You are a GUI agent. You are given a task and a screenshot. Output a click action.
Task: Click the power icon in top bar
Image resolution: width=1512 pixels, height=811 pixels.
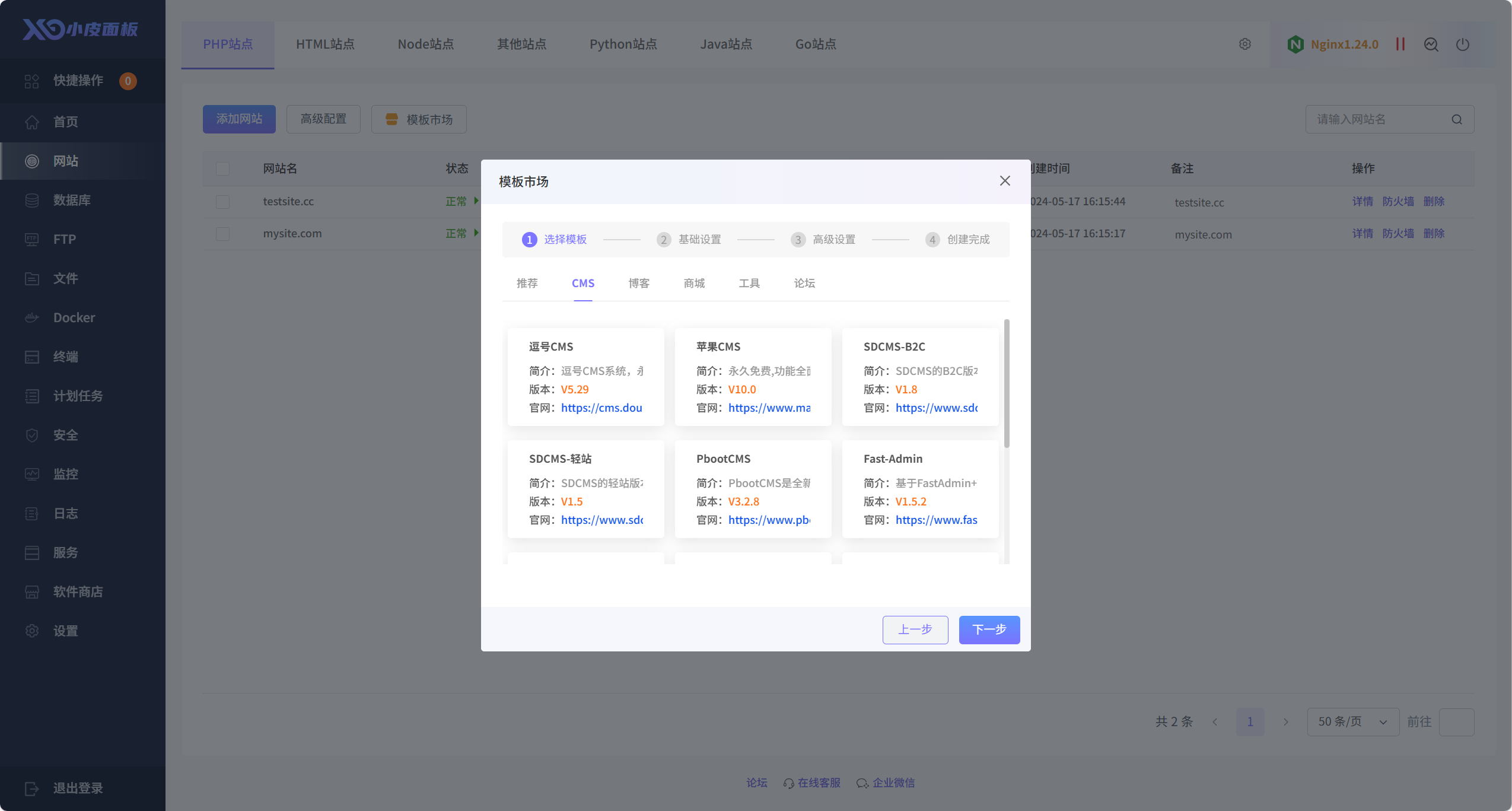[1463, 44]
